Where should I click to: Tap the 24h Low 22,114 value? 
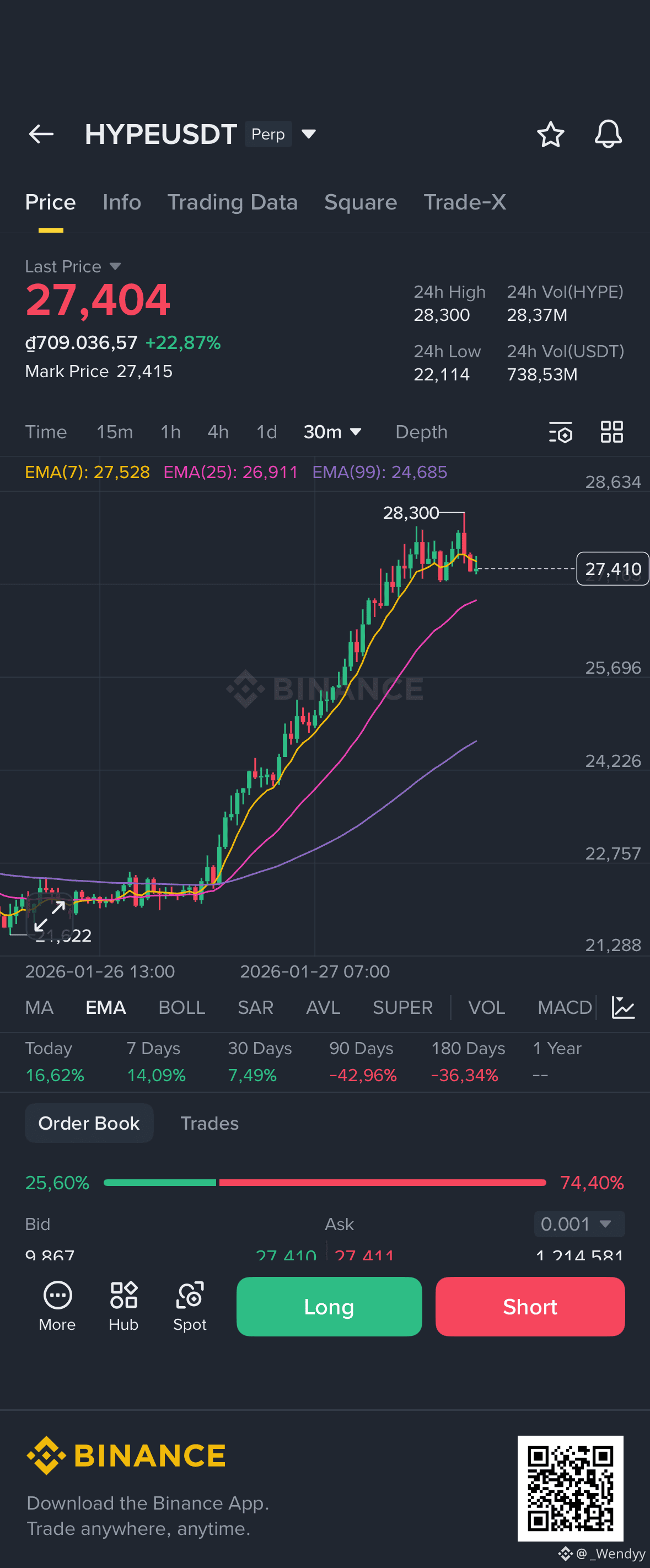point(442,374)
